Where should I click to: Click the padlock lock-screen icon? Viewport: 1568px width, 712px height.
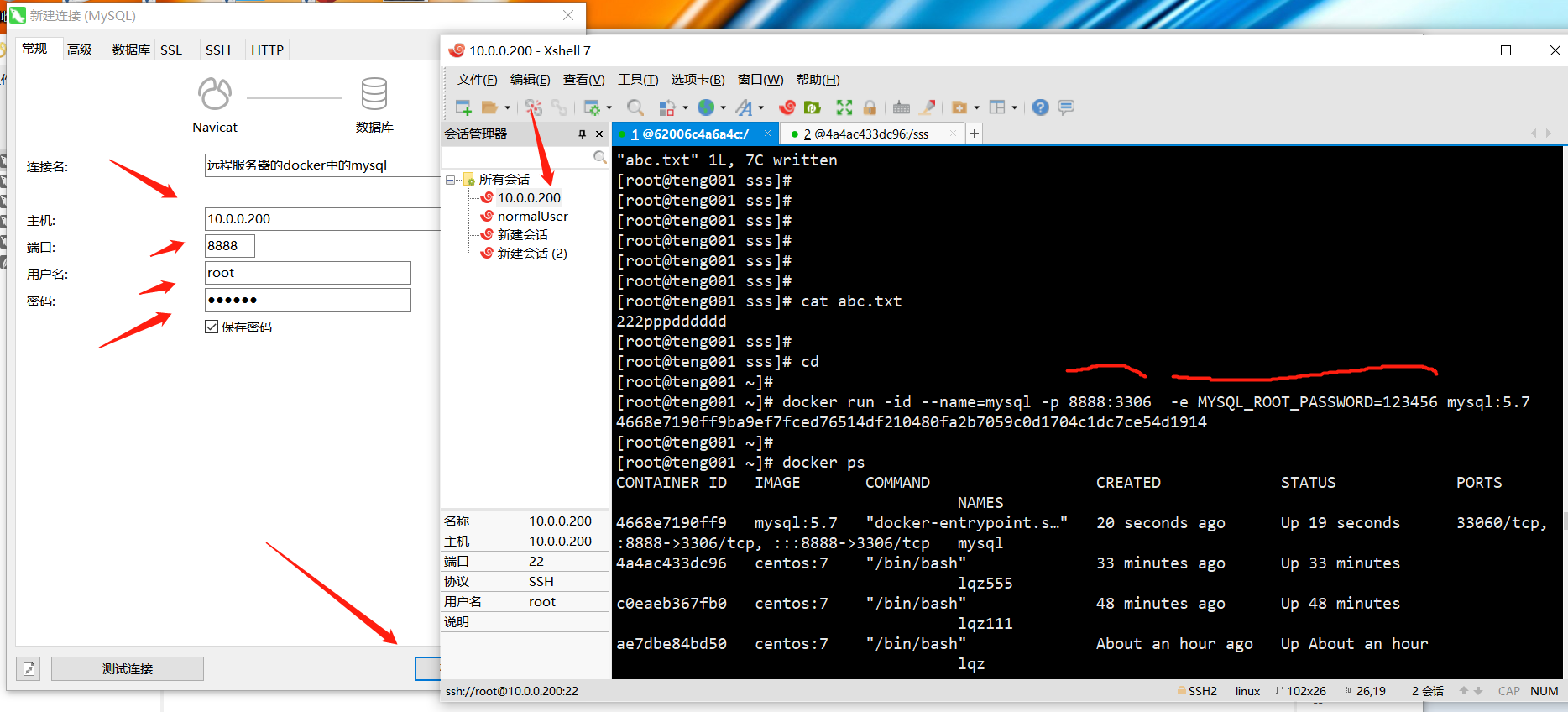[870, 107]
